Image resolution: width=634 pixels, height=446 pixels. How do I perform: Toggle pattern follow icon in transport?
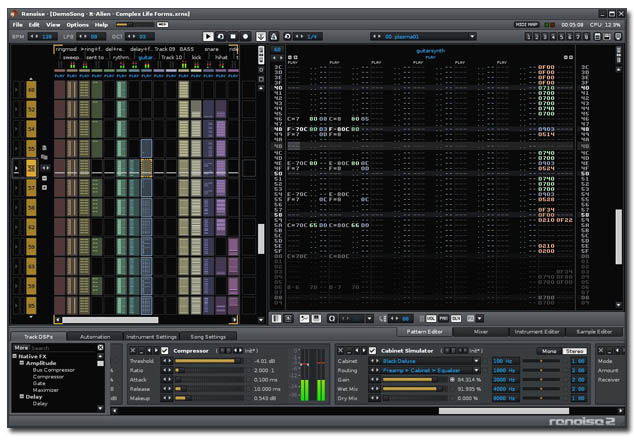tap(261, 36)
